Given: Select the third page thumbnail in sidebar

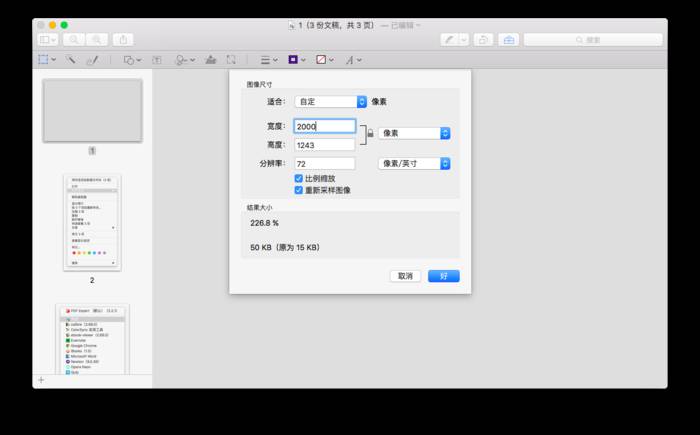Looking at the screenshot, I should [x=92, y=339].
